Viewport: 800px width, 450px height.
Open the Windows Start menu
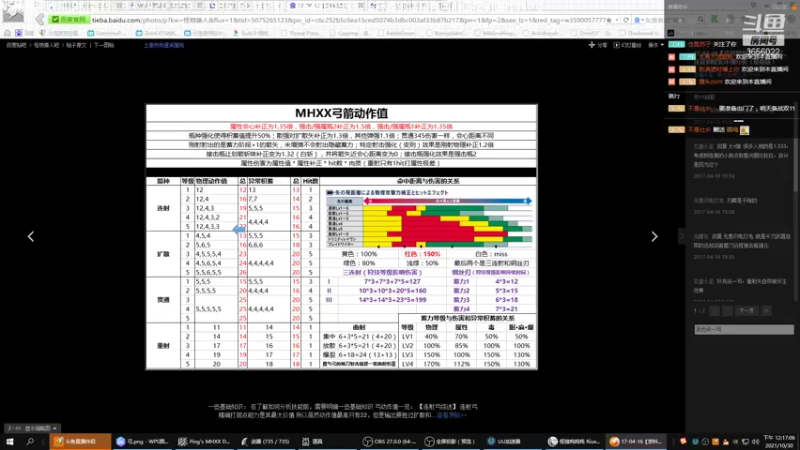tap(10, 441)
